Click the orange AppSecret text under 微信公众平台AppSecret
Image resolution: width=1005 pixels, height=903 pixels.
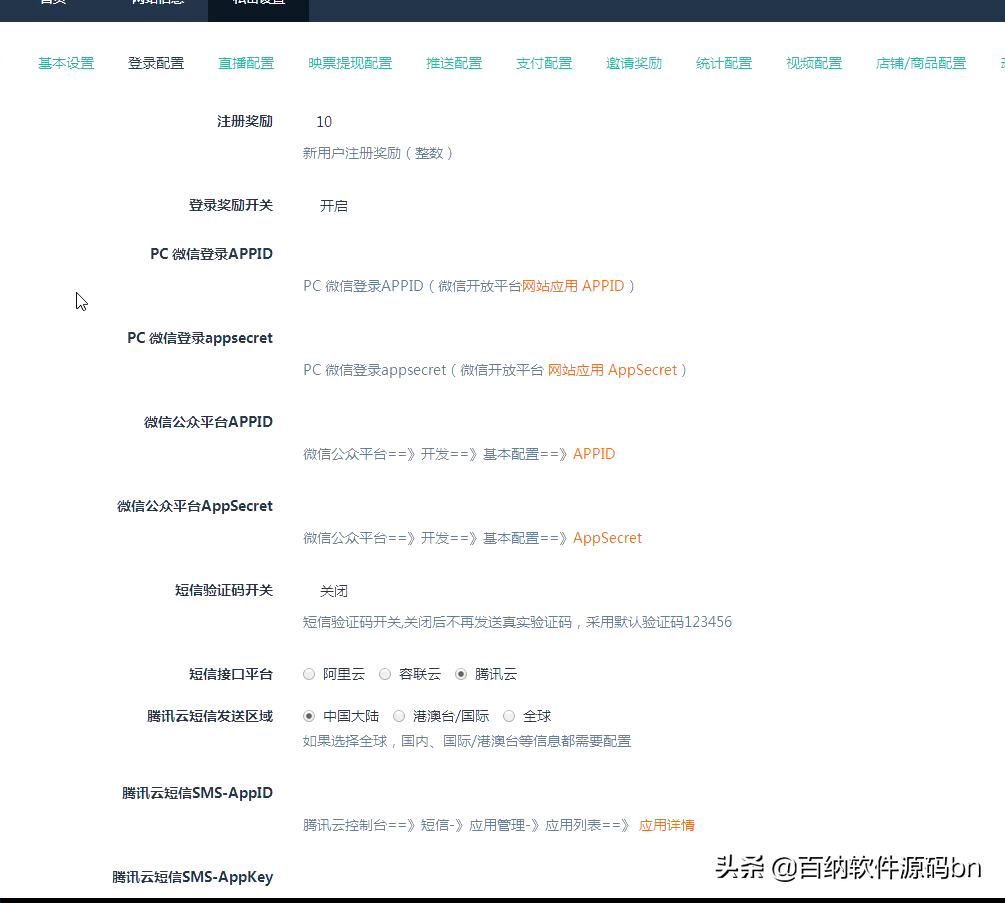point(608,538)
